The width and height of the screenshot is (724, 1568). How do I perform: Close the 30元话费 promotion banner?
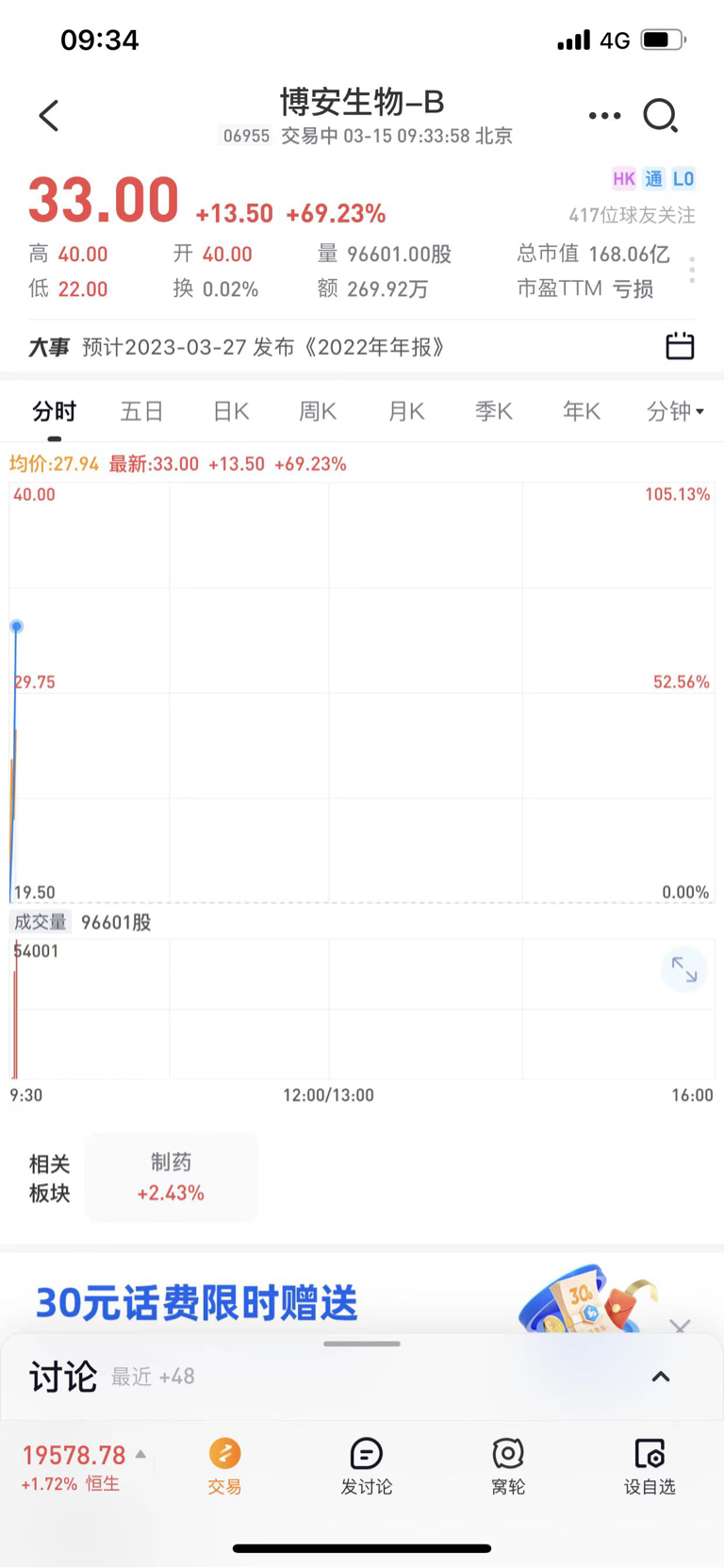680,1327
